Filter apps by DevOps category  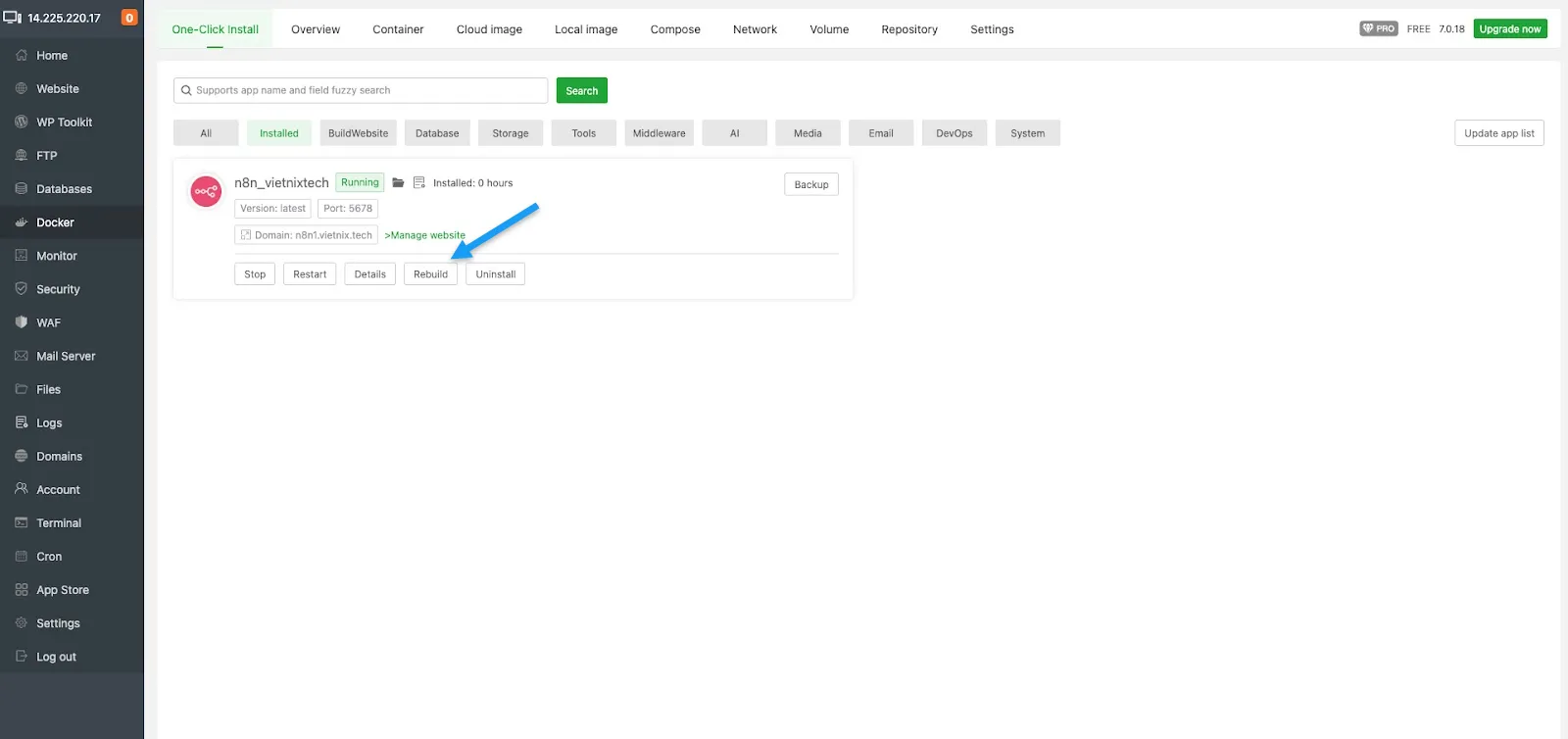click(955, 133)
